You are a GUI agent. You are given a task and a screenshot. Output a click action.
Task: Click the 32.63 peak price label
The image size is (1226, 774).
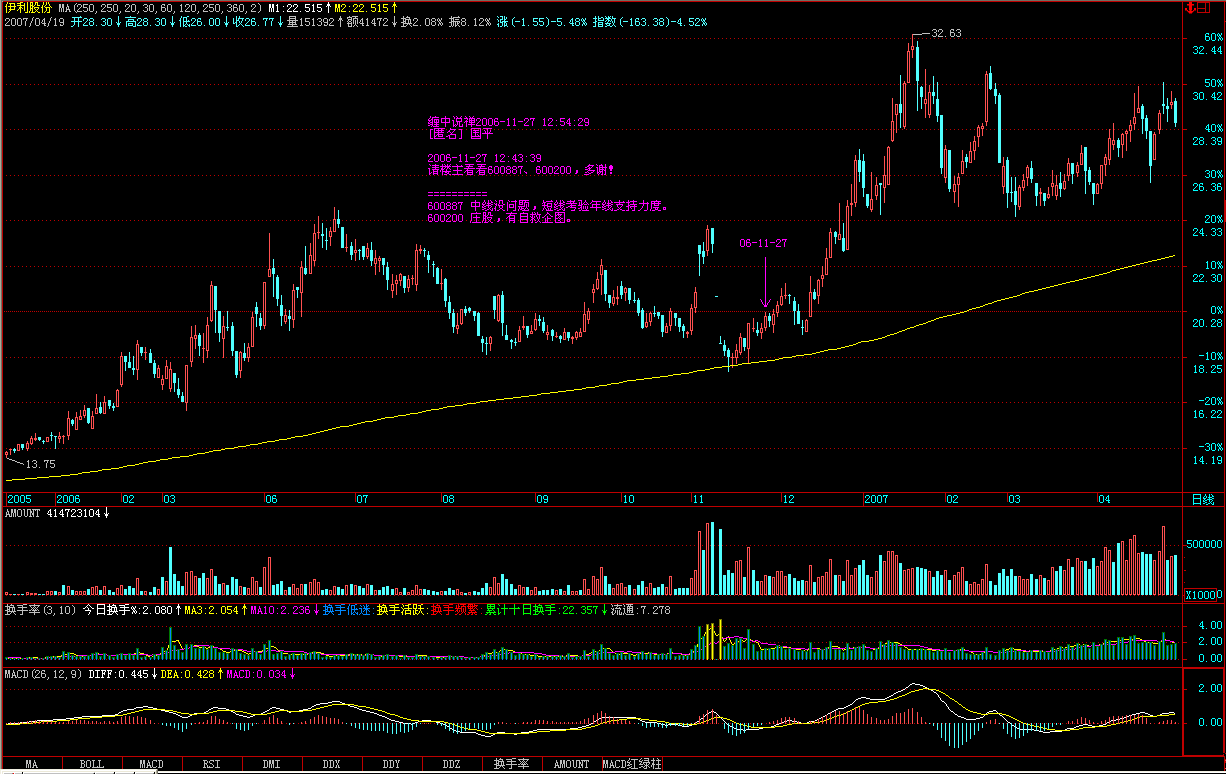coord(945,33)
